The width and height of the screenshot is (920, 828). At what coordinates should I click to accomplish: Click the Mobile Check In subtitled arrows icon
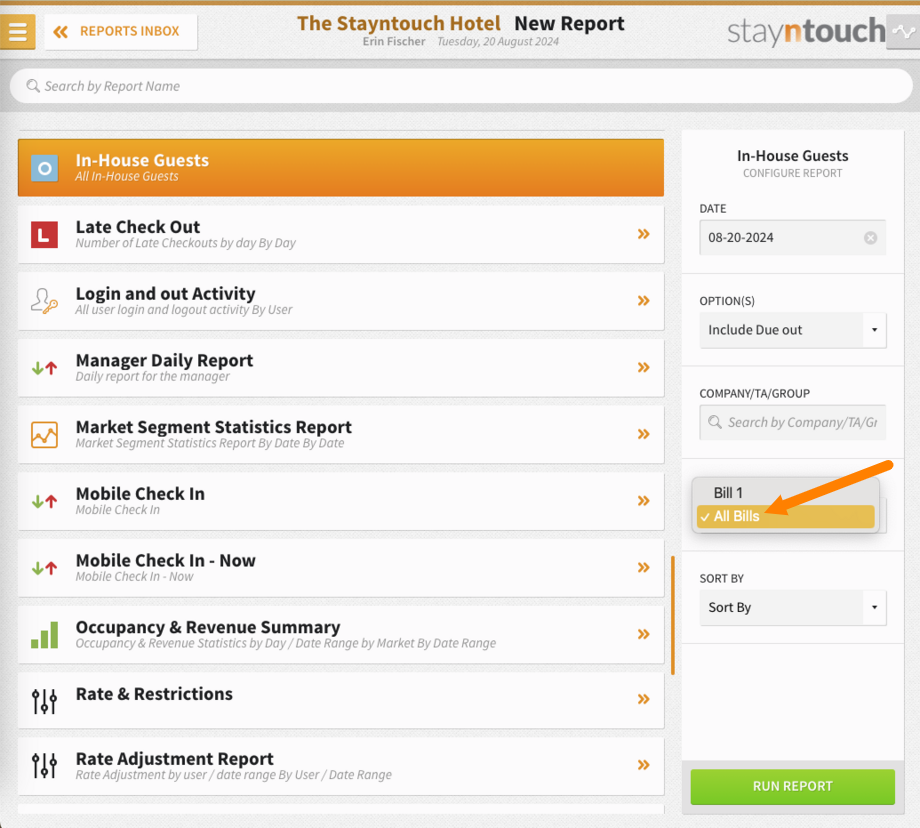click(x=45, y=501)
